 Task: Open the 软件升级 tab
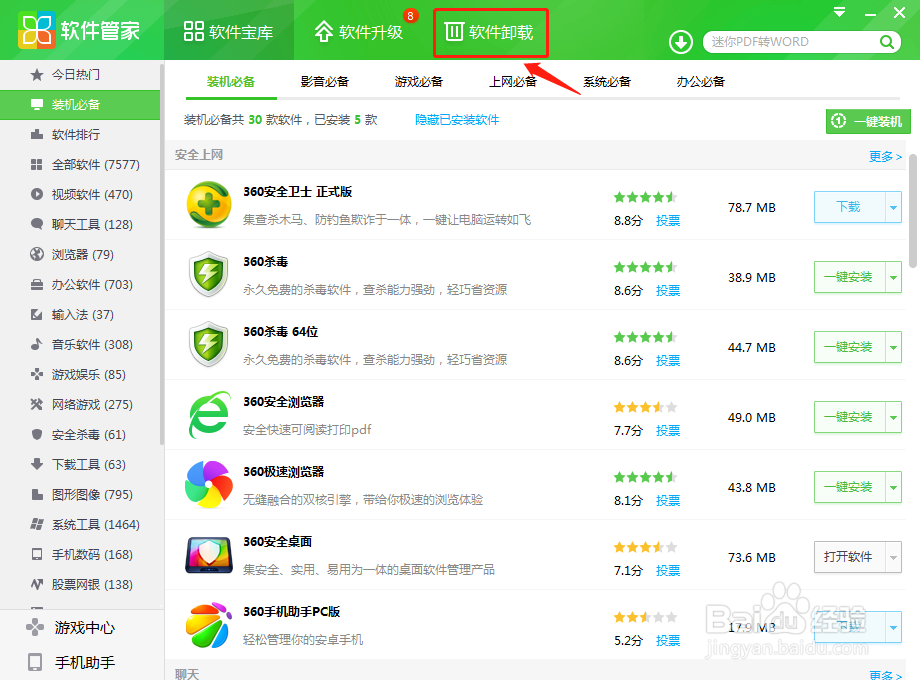tap(358, 31)
